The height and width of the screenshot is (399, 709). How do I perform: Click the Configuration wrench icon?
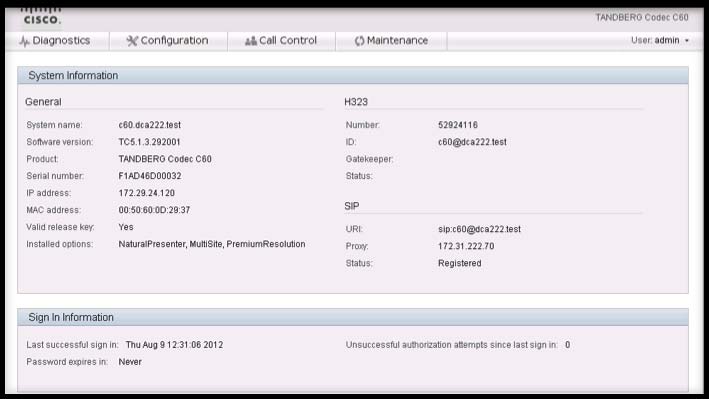[x=132, y=41]
